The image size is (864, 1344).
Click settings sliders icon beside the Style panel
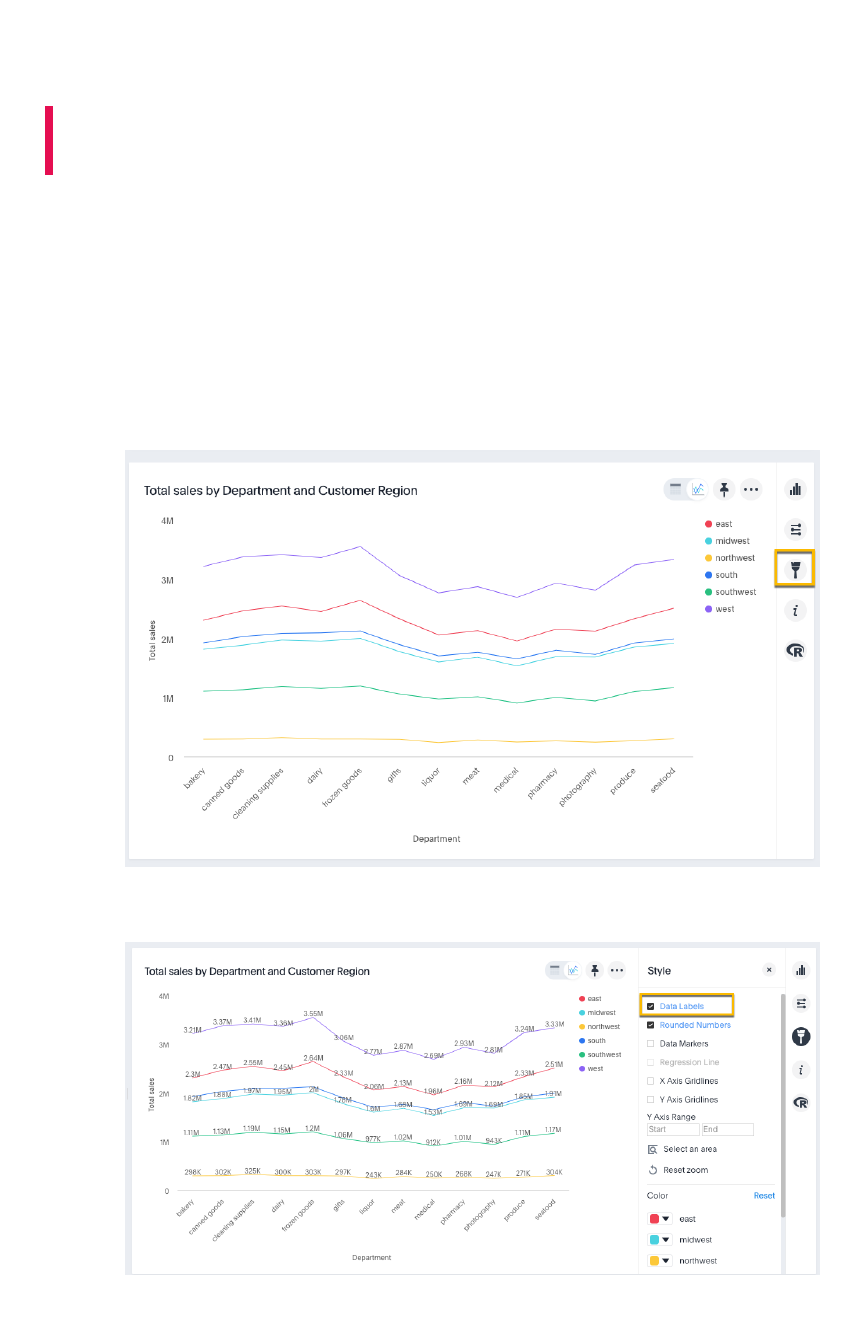coord(800,1003)
